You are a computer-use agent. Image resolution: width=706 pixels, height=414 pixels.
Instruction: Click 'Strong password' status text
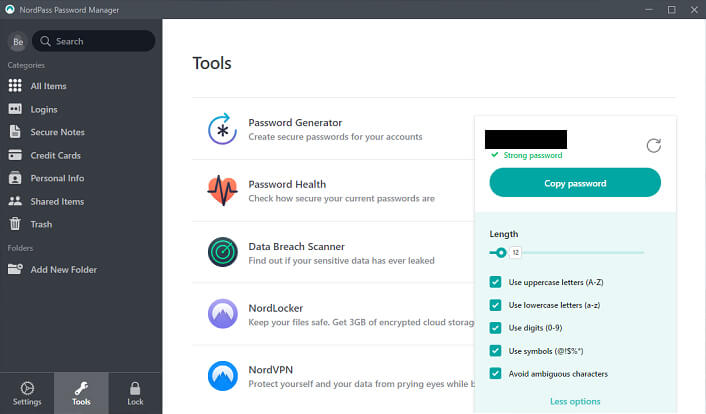click(x=533, y=155)
